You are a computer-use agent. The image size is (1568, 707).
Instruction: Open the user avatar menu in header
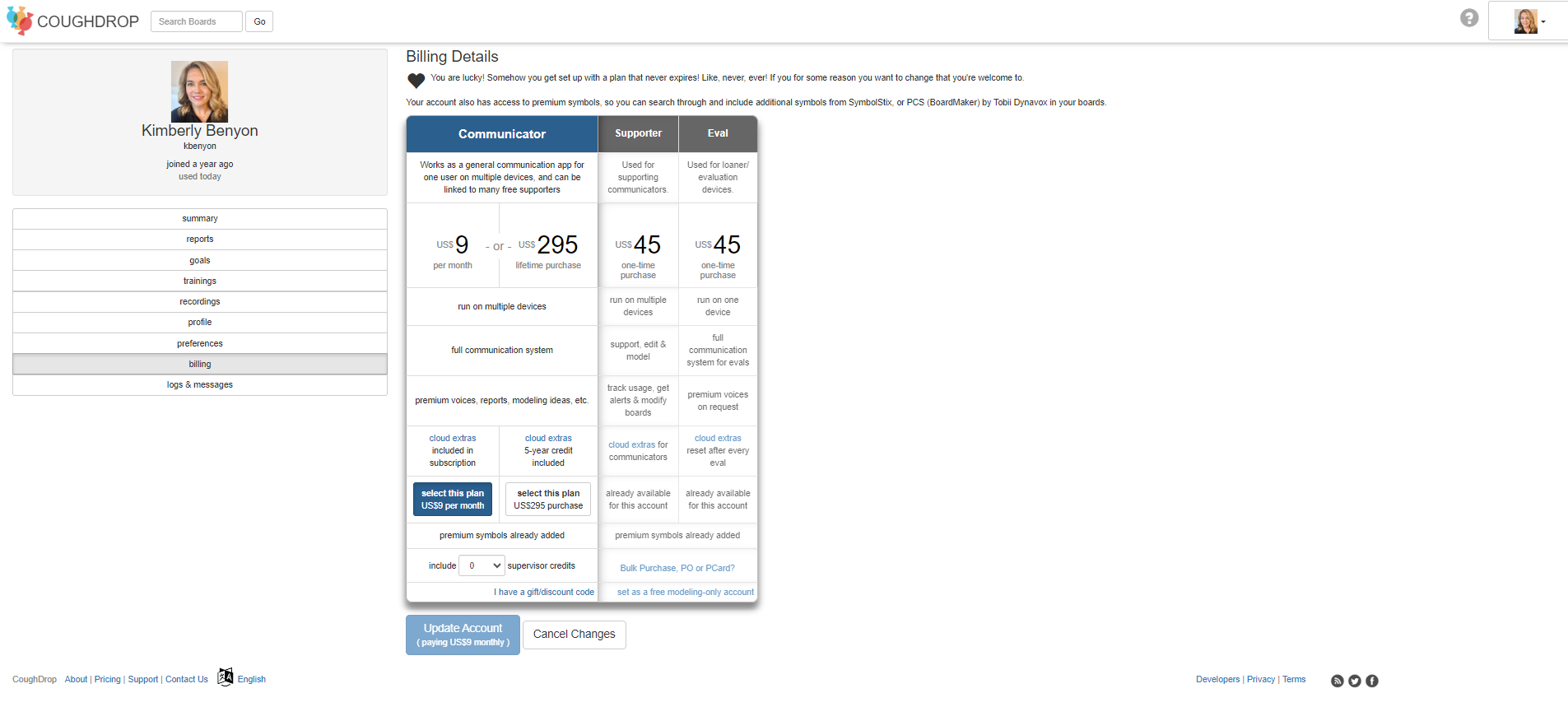1528,21
